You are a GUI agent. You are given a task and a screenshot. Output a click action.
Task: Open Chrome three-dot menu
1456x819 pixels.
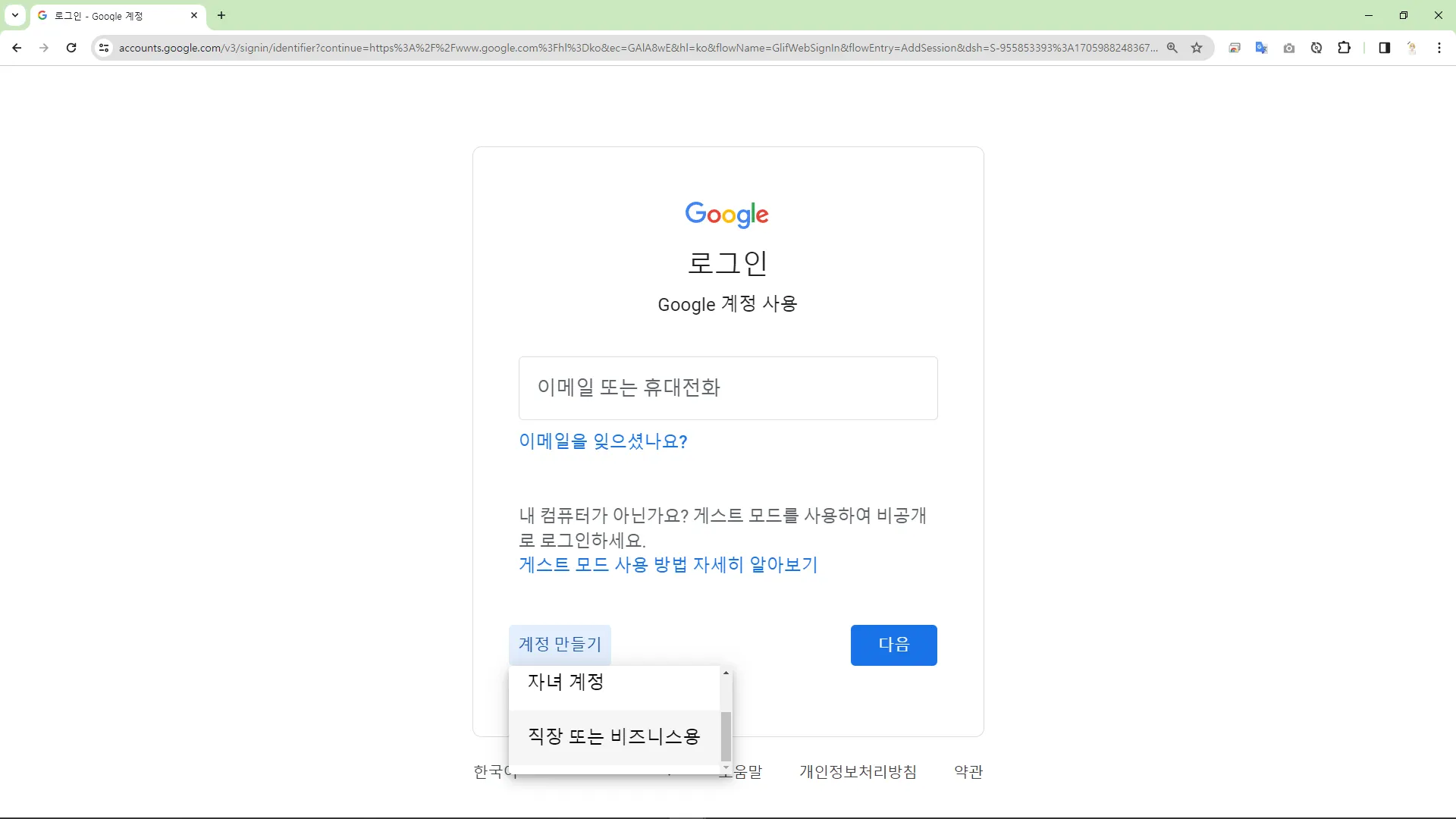click(1439, 48)
